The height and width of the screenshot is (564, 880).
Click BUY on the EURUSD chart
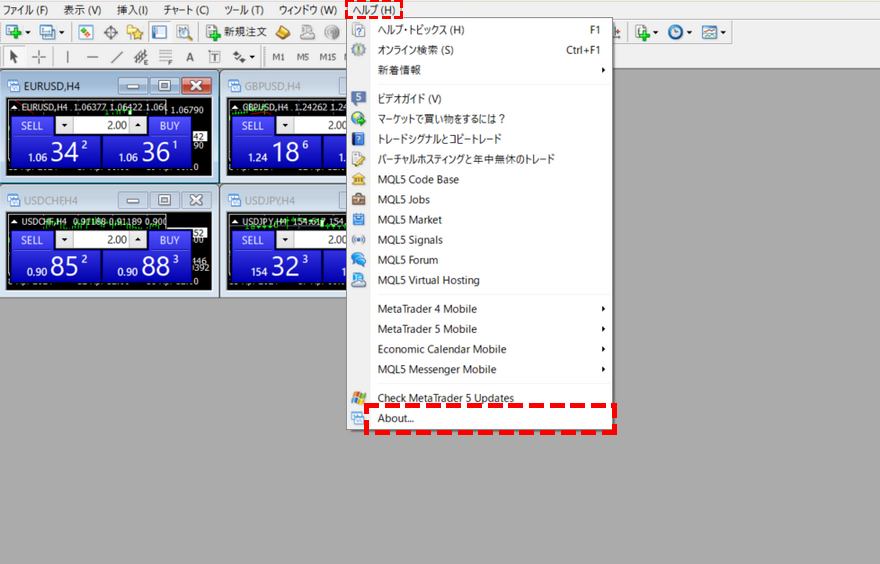[169, 126]
